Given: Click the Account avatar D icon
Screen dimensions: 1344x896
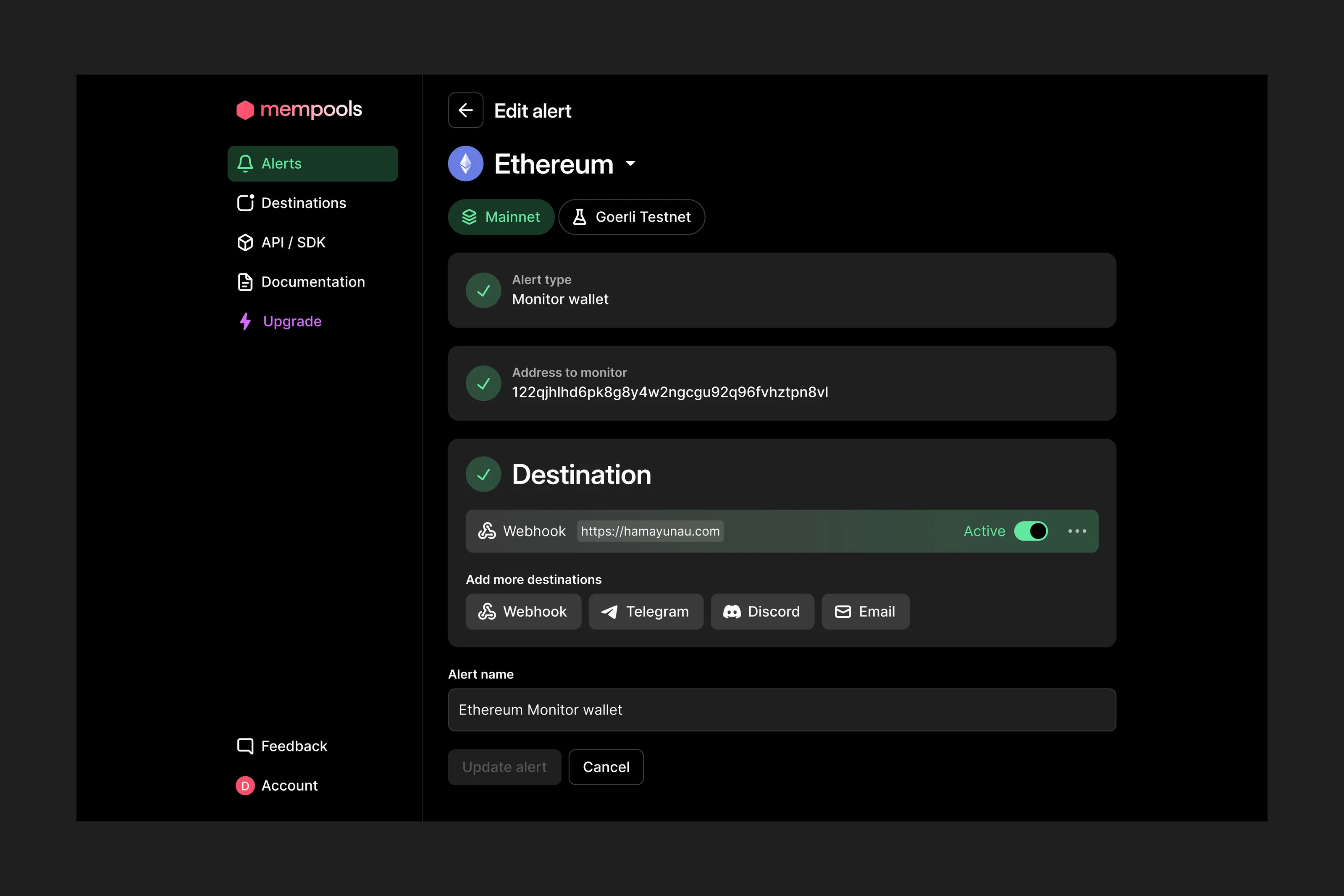Looking at the screenshot, I should (x=245, y=786).
